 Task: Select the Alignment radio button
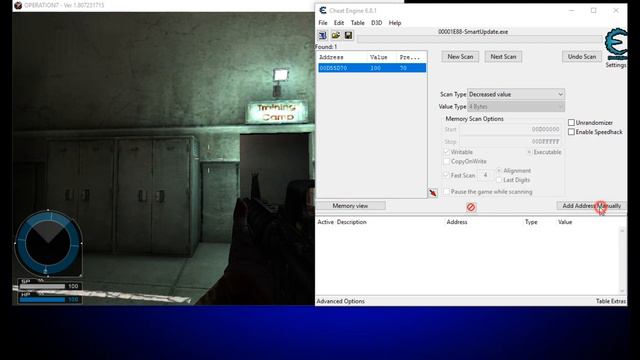[x=499, y=171]
